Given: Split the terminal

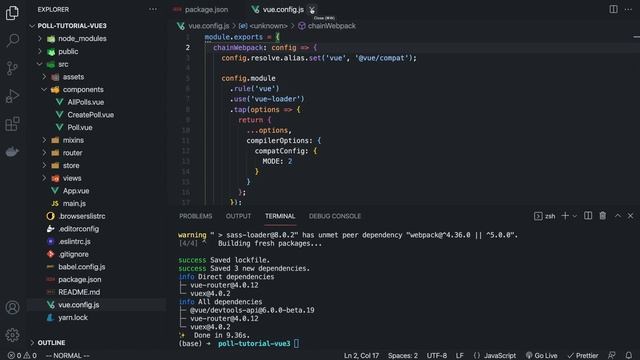Looking at the screenshot, I should [588, 216].
